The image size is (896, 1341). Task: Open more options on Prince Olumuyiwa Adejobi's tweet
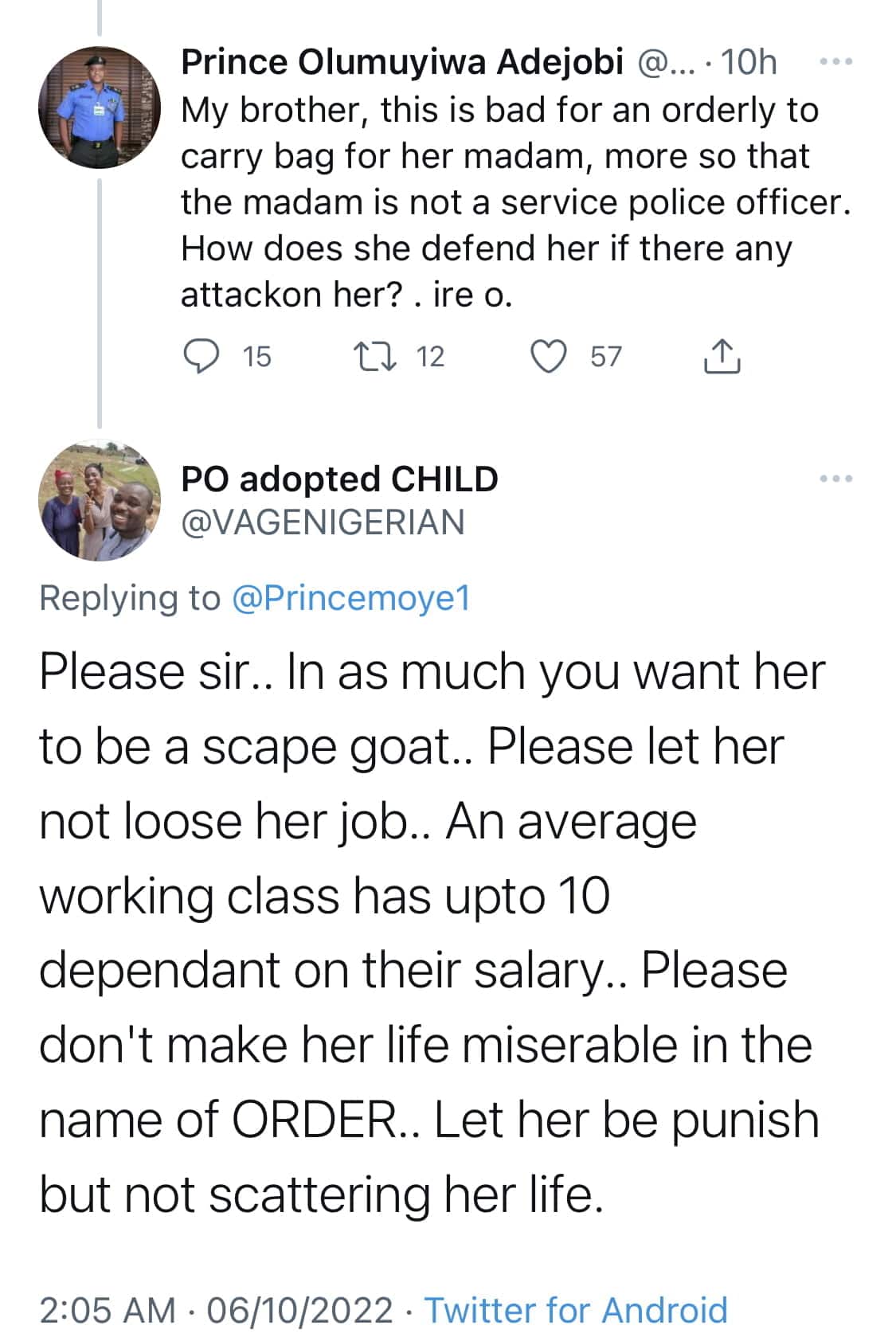(836, 61)
